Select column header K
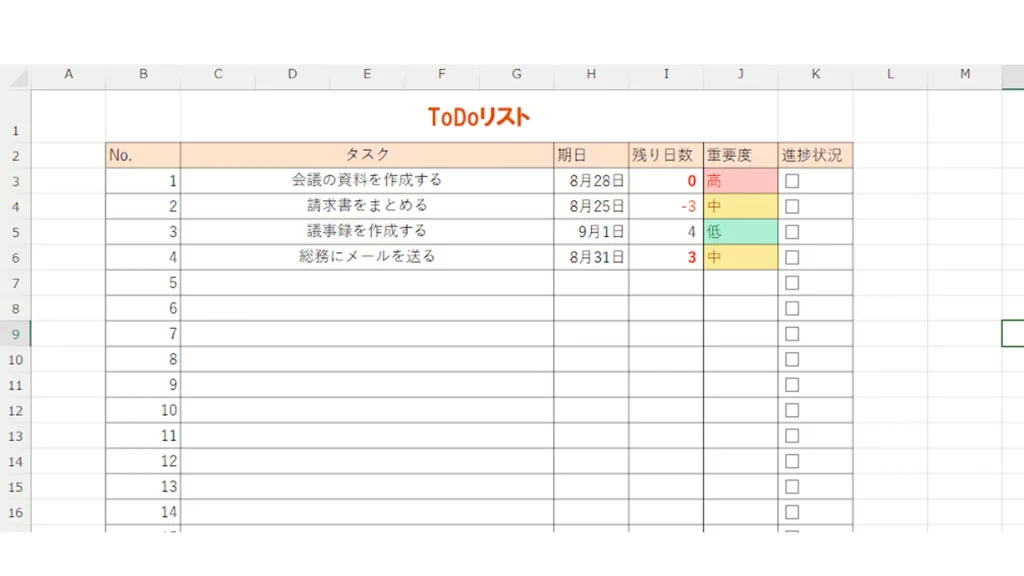This screenshot has width=1024, height=576. (x=815, y=74)
